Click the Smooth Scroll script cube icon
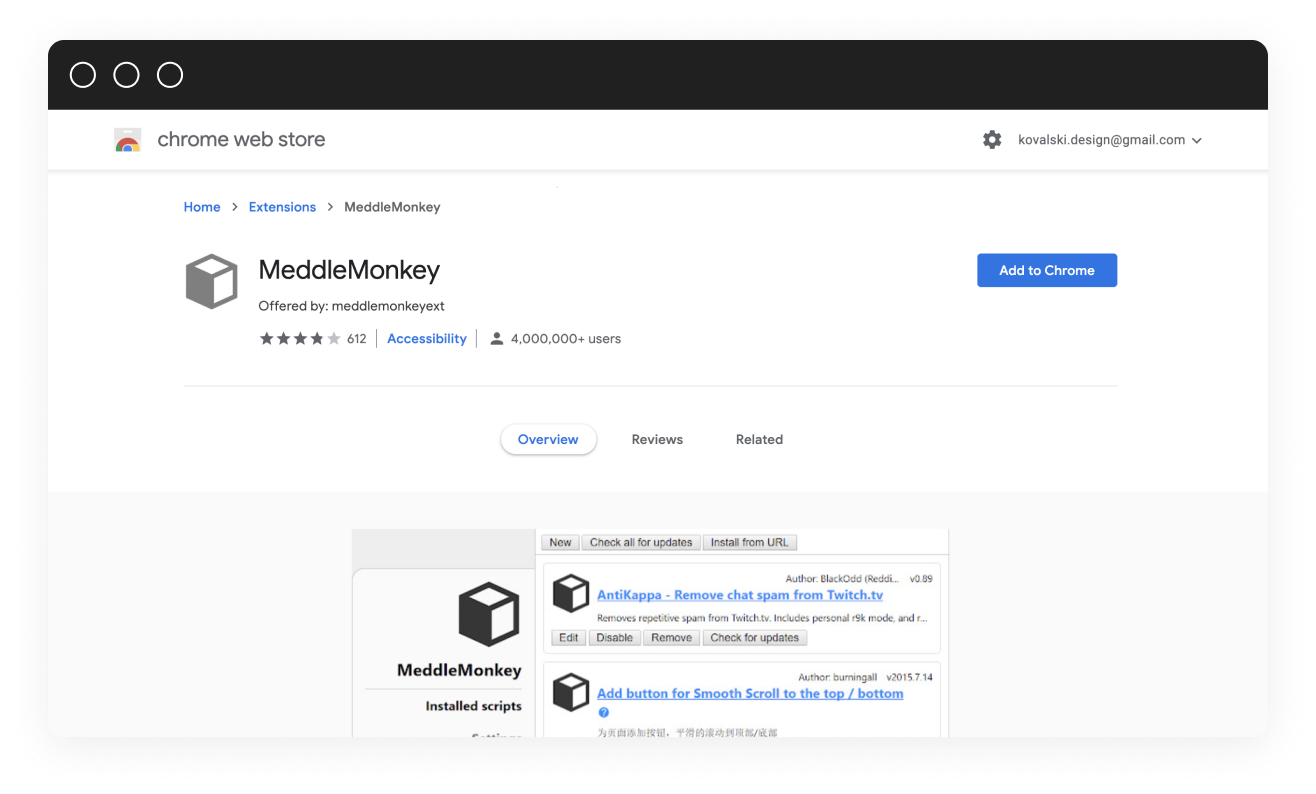Screen dimensions: 1316x794 click(x=571, y=692)
